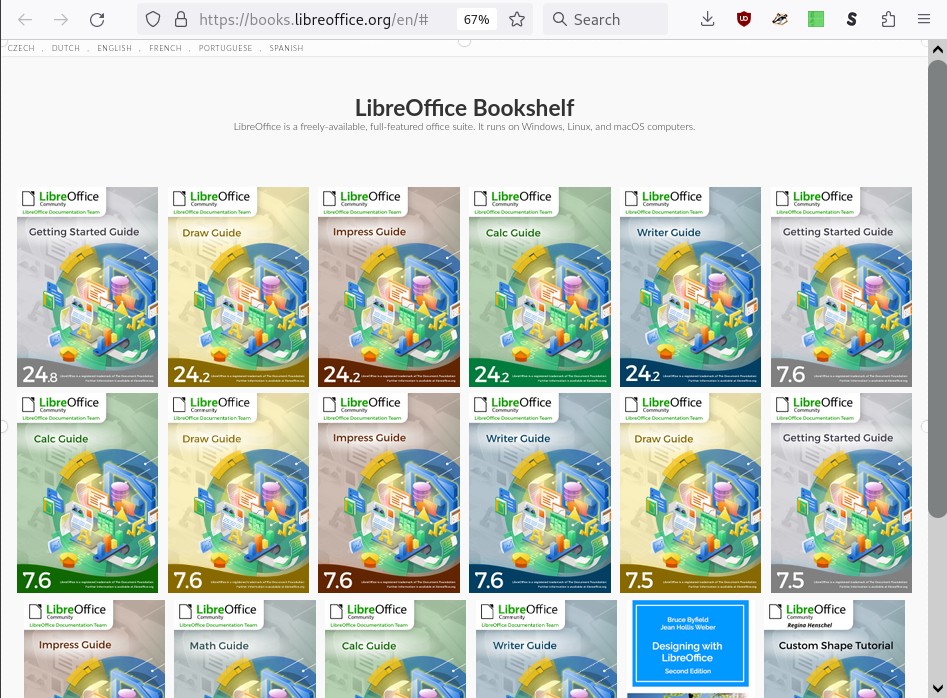The height and width of the screenshot is (698, 947).
Task: Open bottom-row Impress Guide cover
Action: [94, 648]
